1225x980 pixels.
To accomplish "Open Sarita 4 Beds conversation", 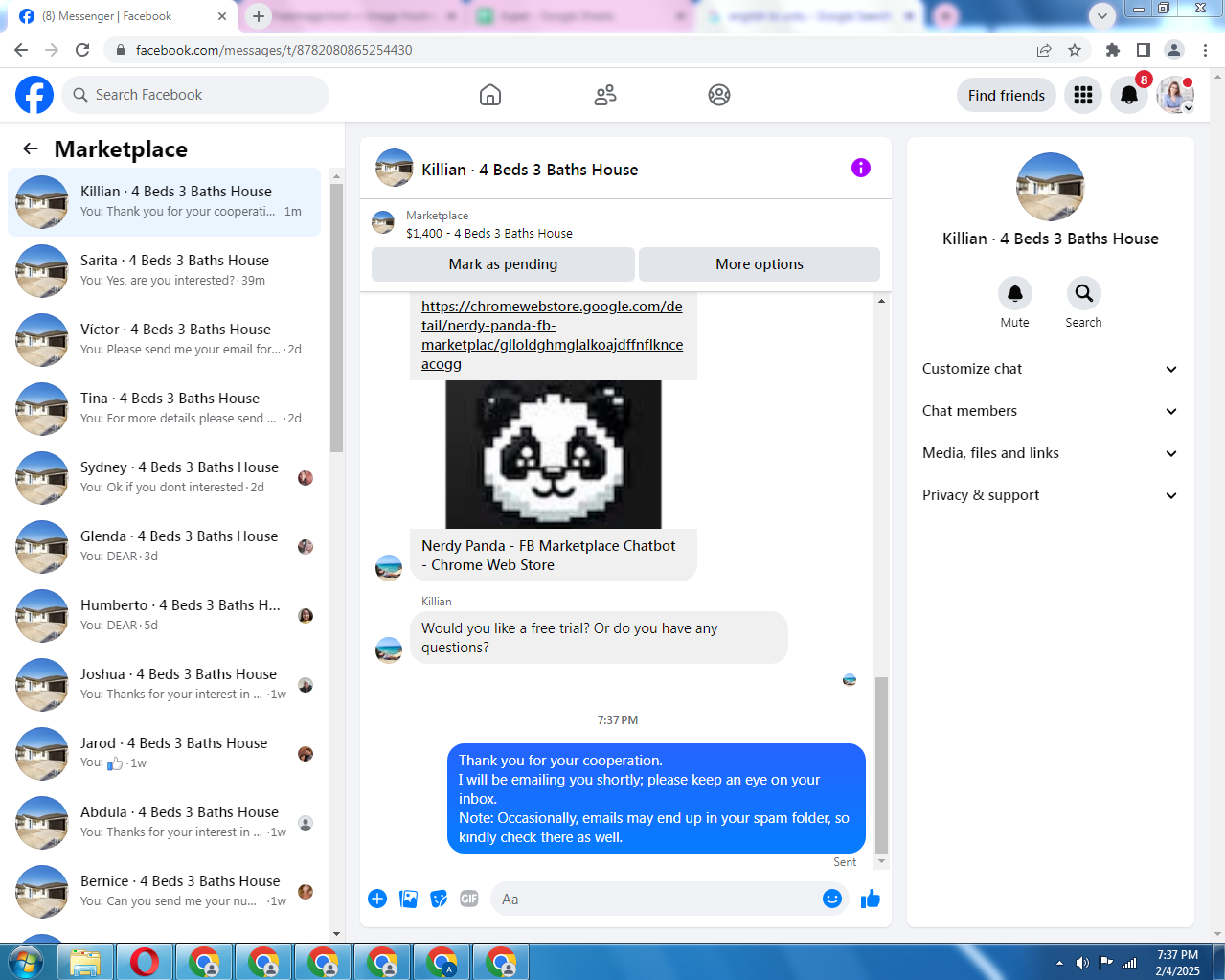I will tap(165, 271).
